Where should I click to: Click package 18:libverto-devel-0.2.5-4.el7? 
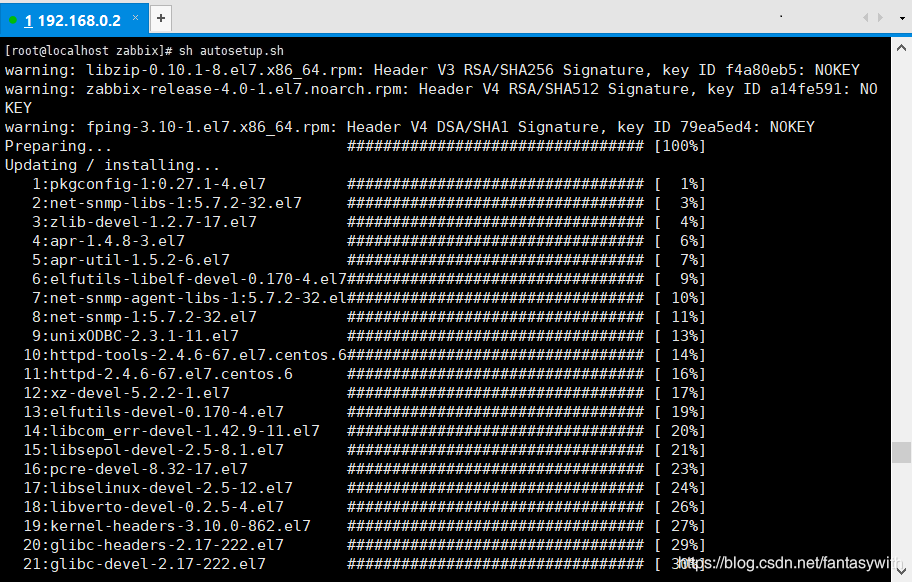point(154,507)
